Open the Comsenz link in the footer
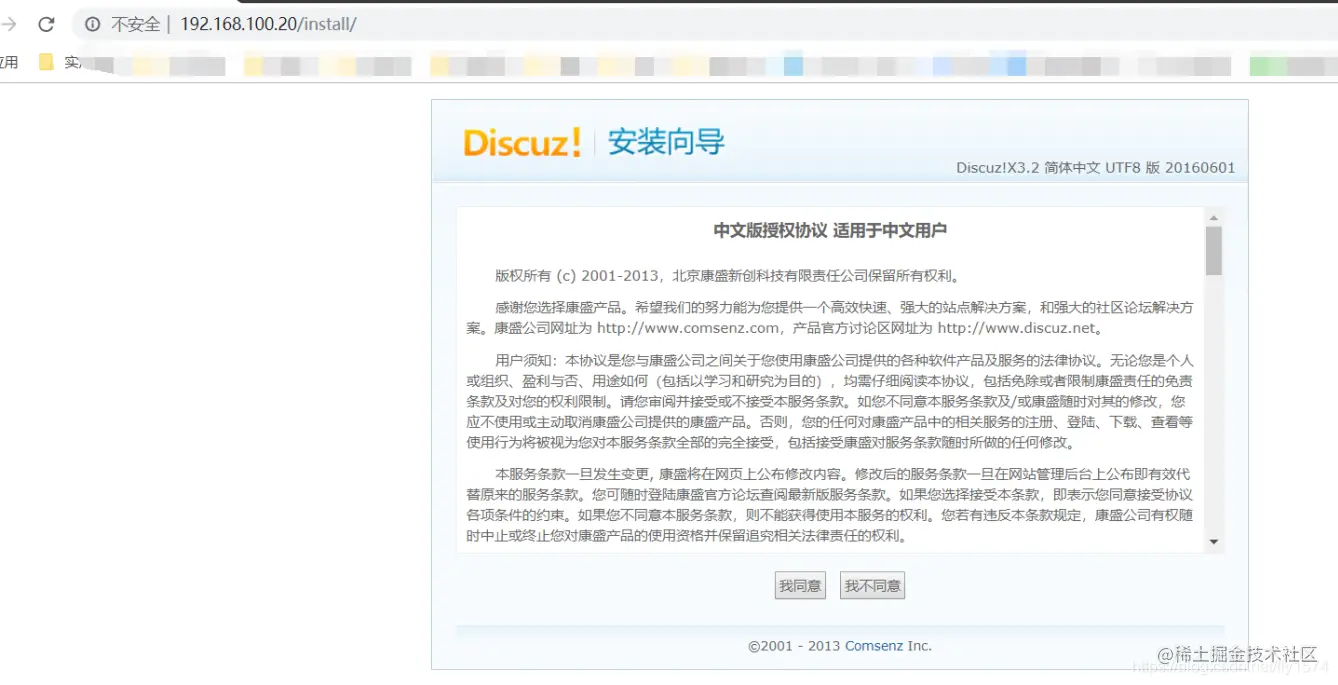 click(x=874, y=646)
